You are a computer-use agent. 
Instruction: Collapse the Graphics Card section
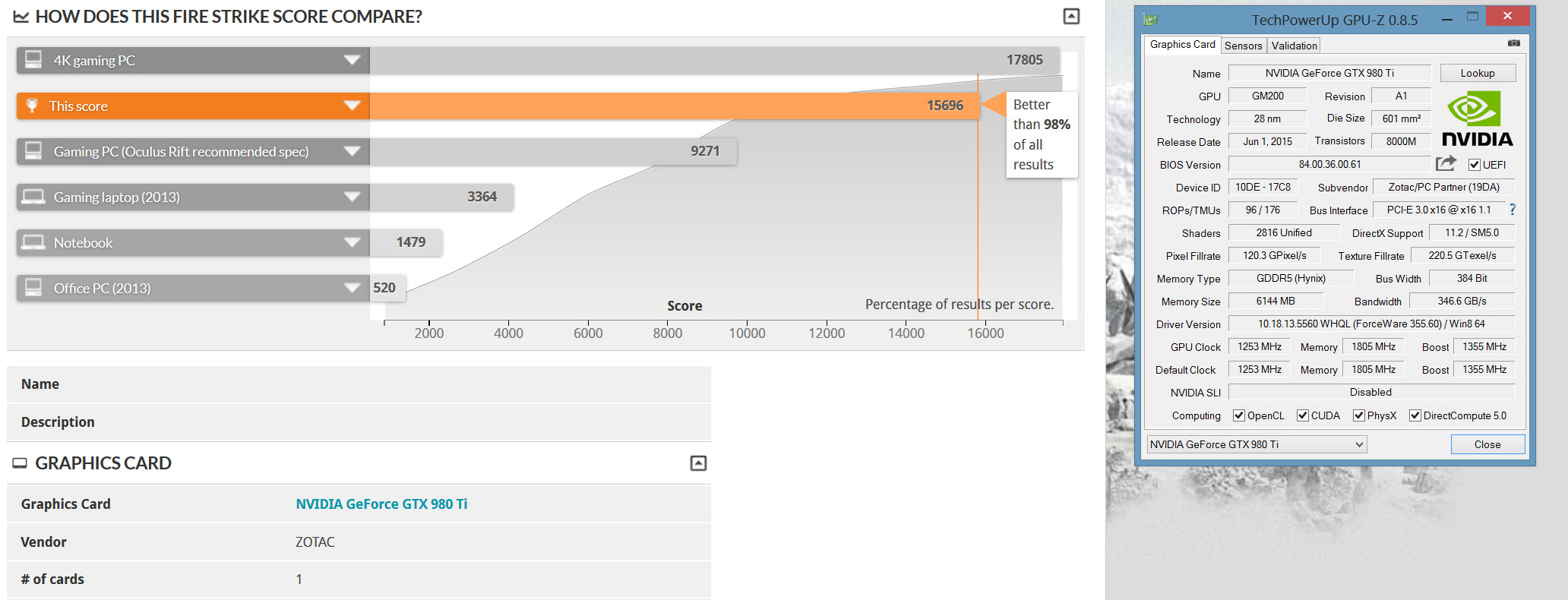[x=698, y=463]
